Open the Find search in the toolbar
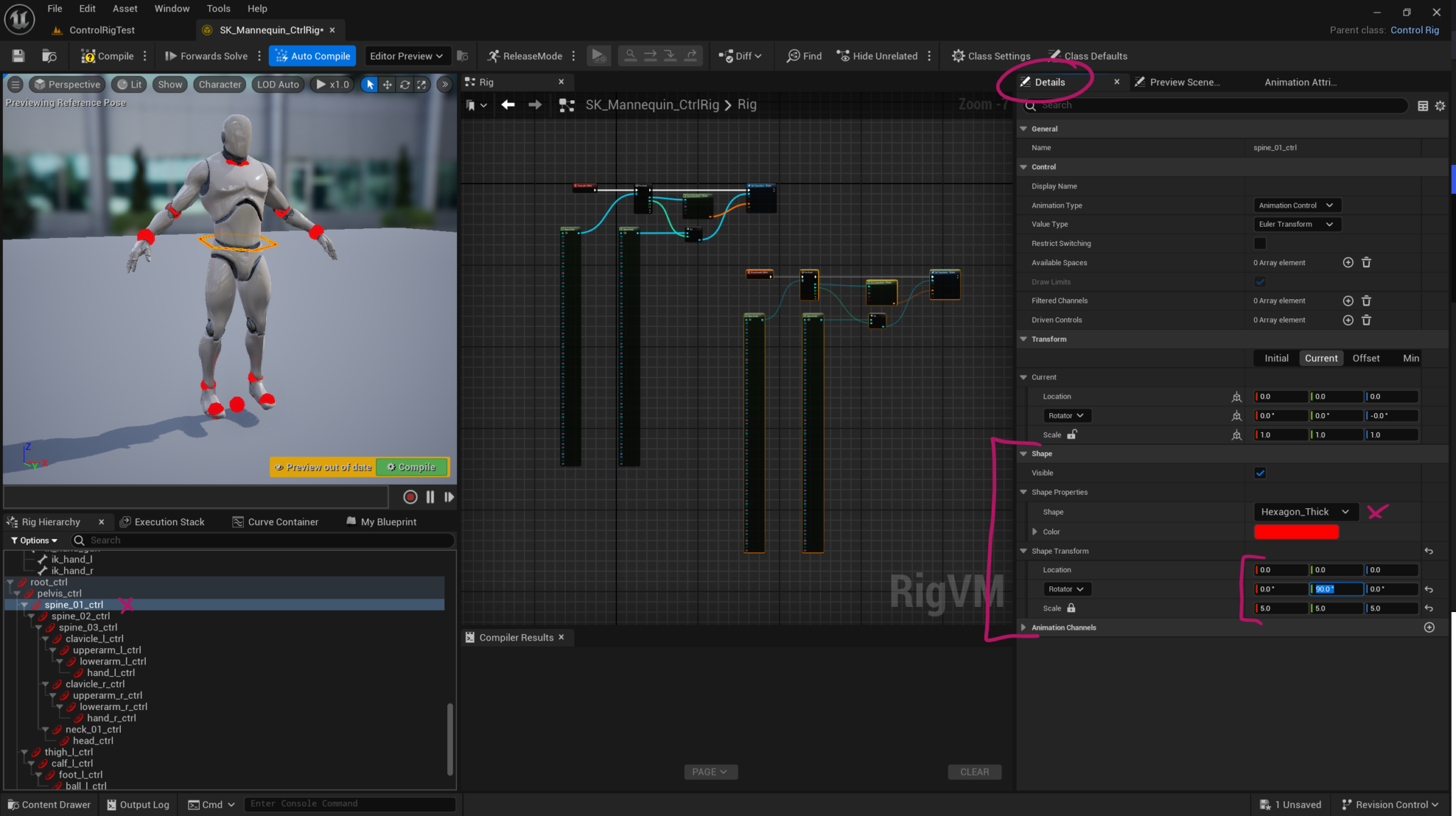Image resolution: width=1456 pixels, height=816 pixels. [803, 55]
